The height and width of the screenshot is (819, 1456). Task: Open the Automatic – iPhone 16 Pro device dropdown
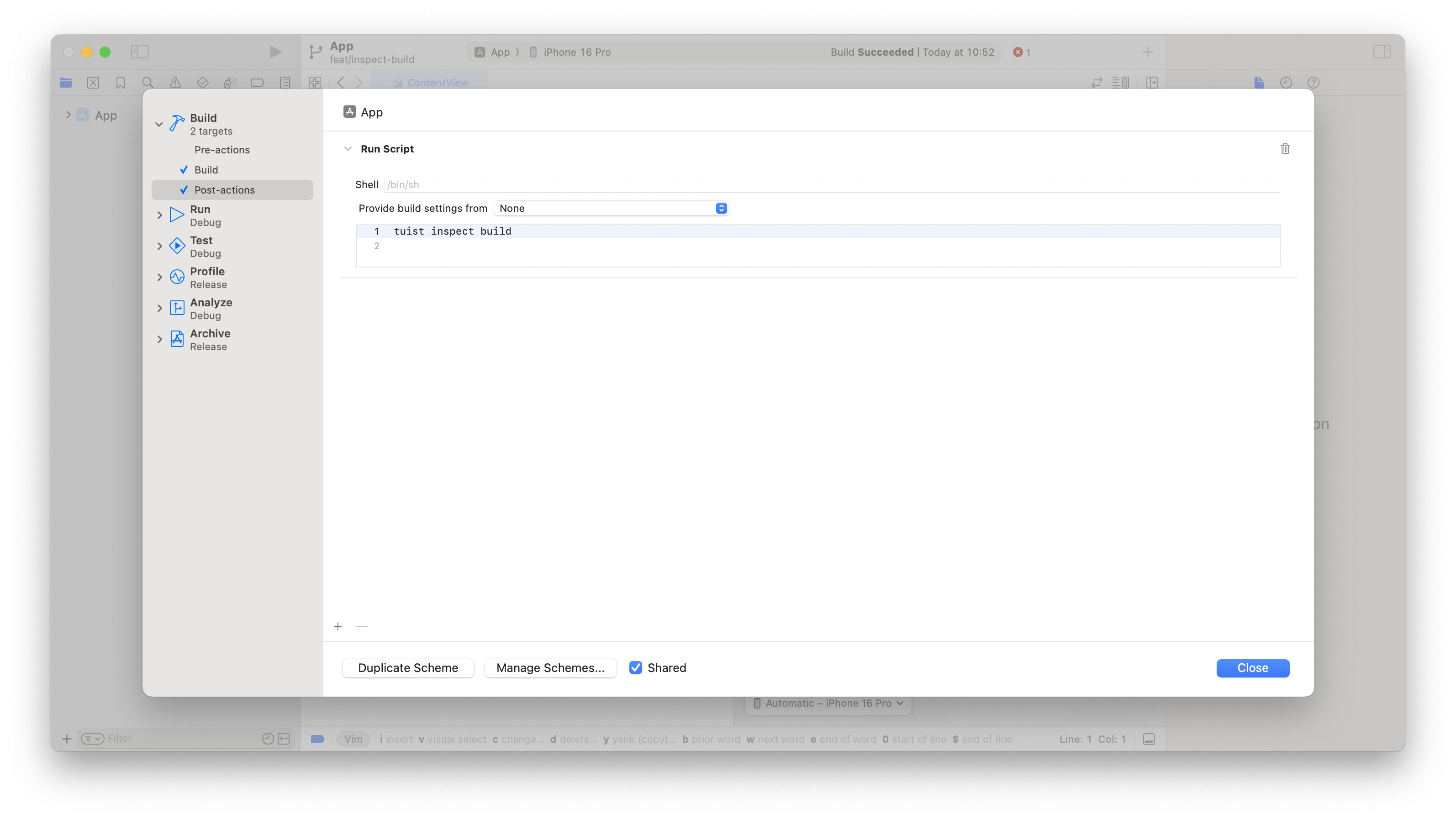tap(828, 703)
